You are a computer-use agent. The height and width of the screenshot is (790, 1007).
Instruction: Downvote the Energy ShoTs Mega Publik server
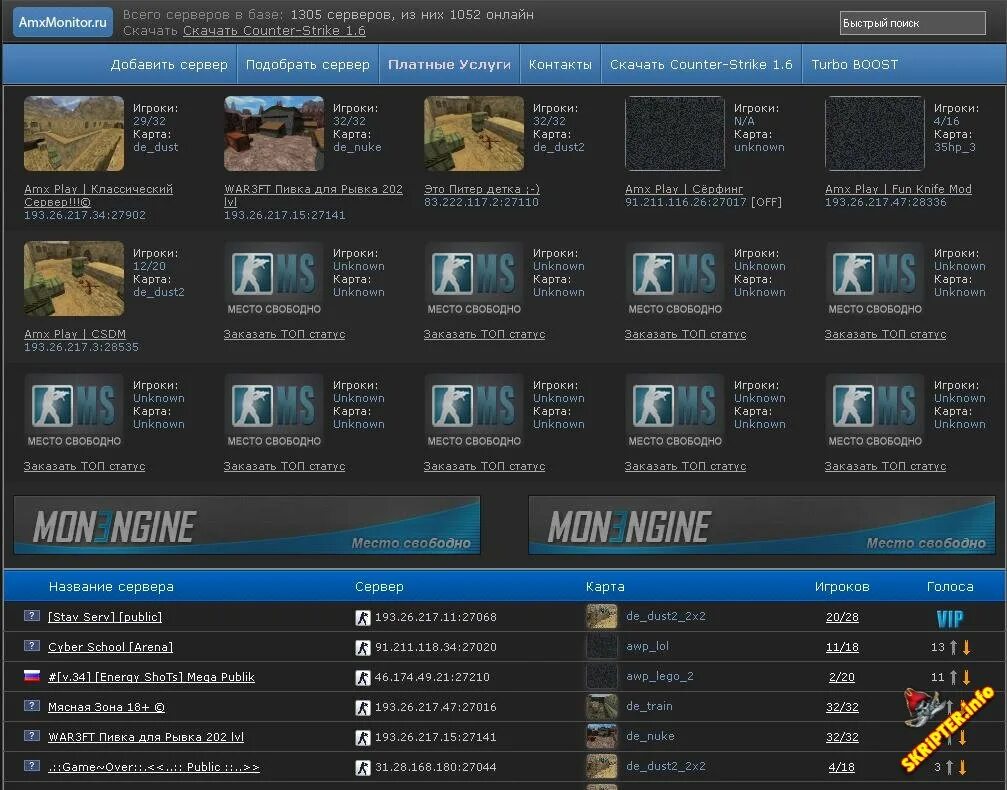(966, 677)
